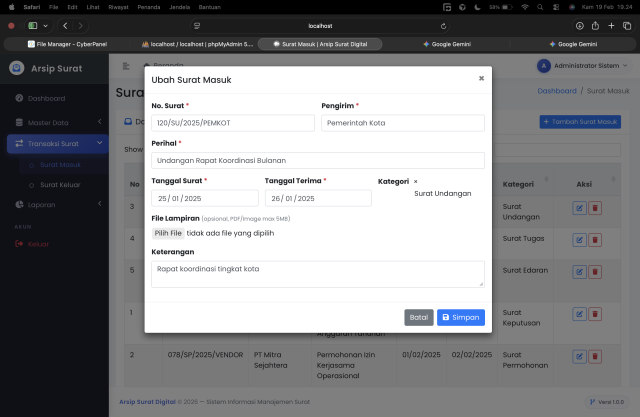Close the Ubah Surat Masuk dialog
Viewport: 640px width, 417px height.
481,78
